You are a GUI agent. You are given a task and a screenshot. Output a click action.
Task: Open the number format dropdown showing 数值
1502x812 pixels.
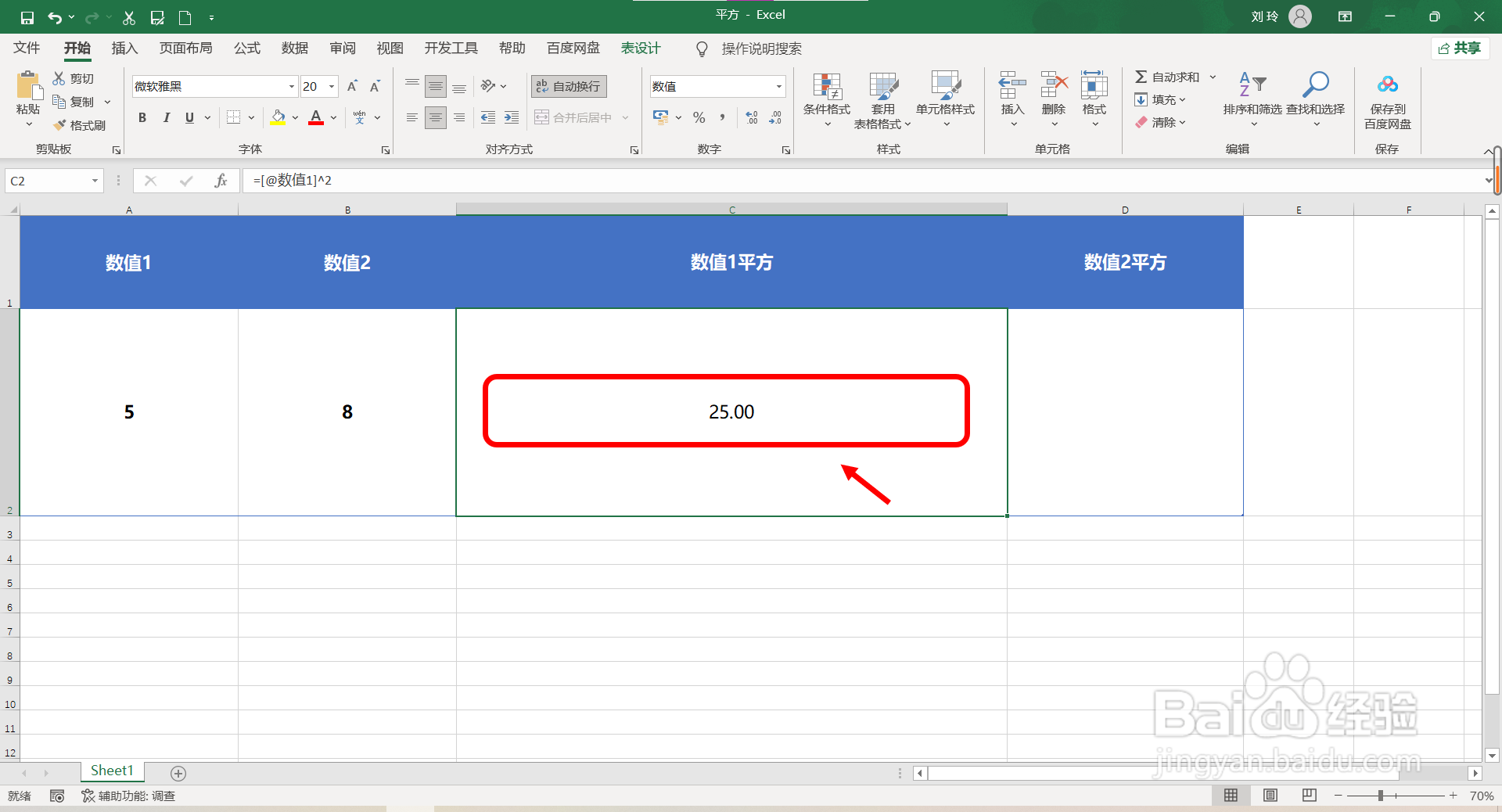point(778,86)
